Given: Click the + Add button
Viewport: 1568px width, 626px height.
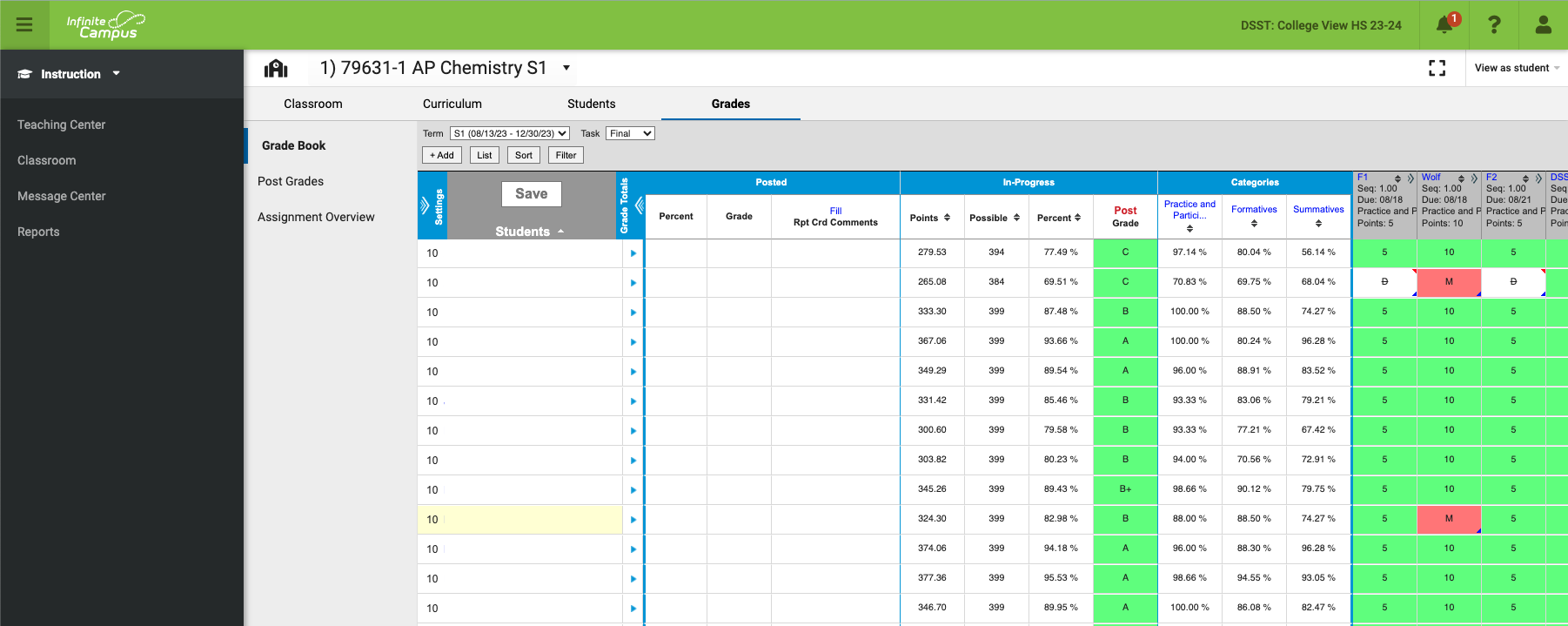Looking at the screenshot, I should click(442, 155).
